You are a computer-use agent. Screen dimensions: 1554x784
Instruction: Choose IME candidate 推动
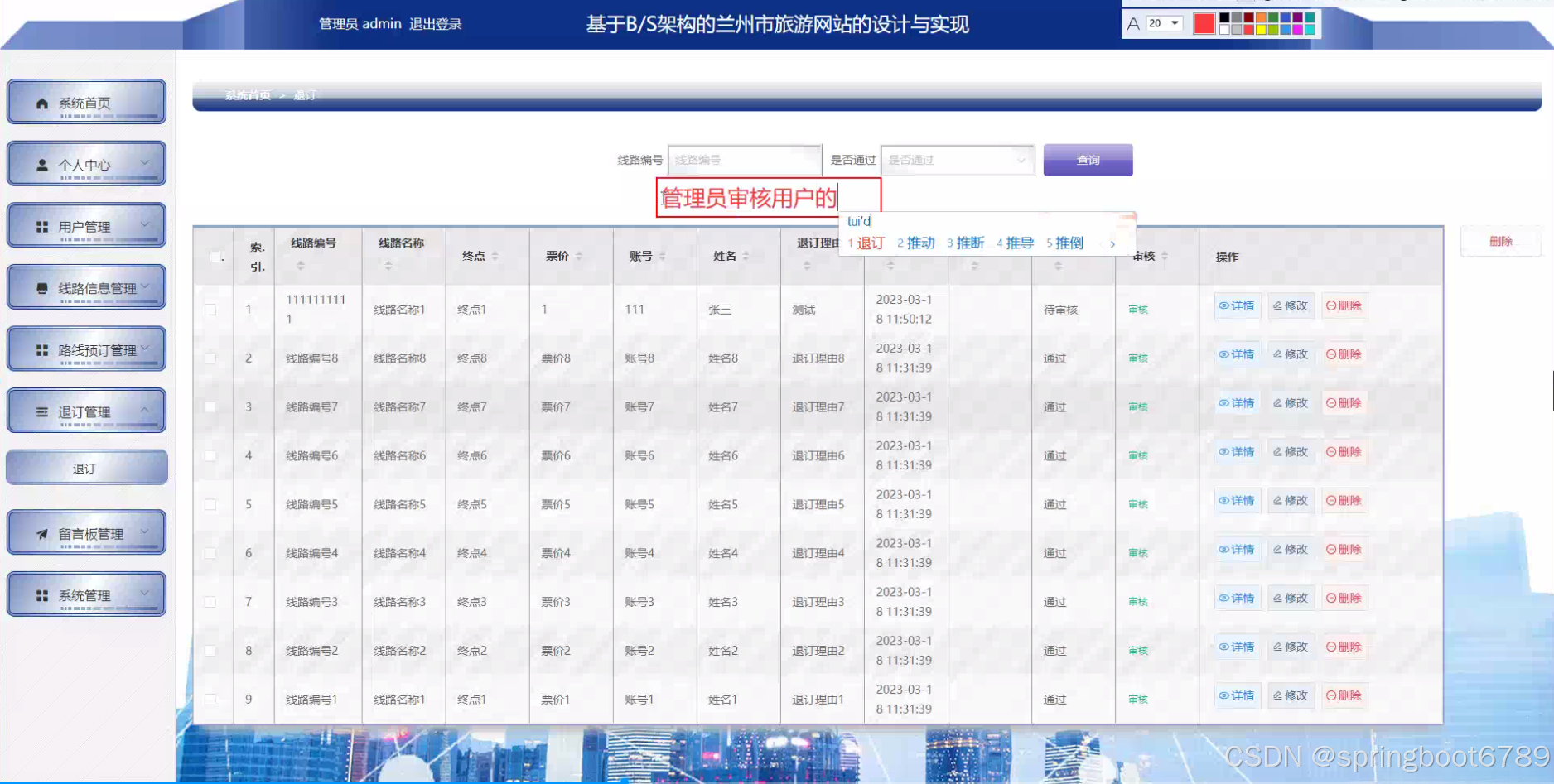(916, 243)
